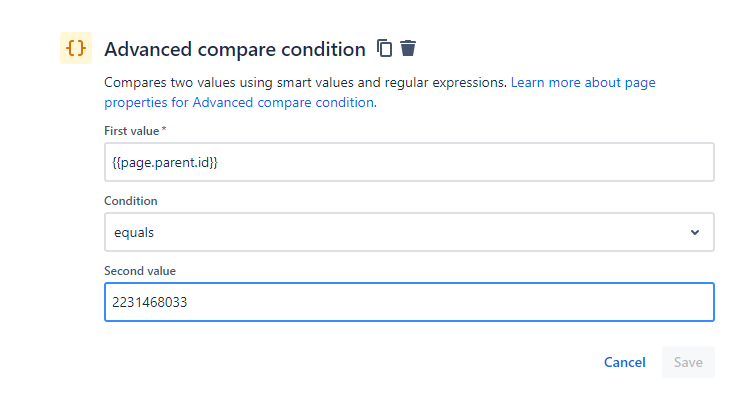This screenshot has height=393, width=750.
Task: Select the 'equals' option text
Action: [x=134, y=233]
